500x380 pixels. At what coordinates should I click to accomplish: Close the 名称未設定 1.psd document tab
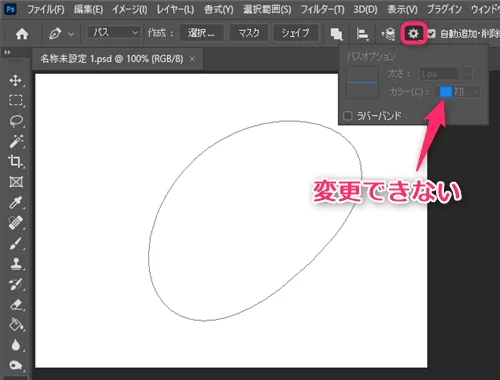(x=192, y=59)
